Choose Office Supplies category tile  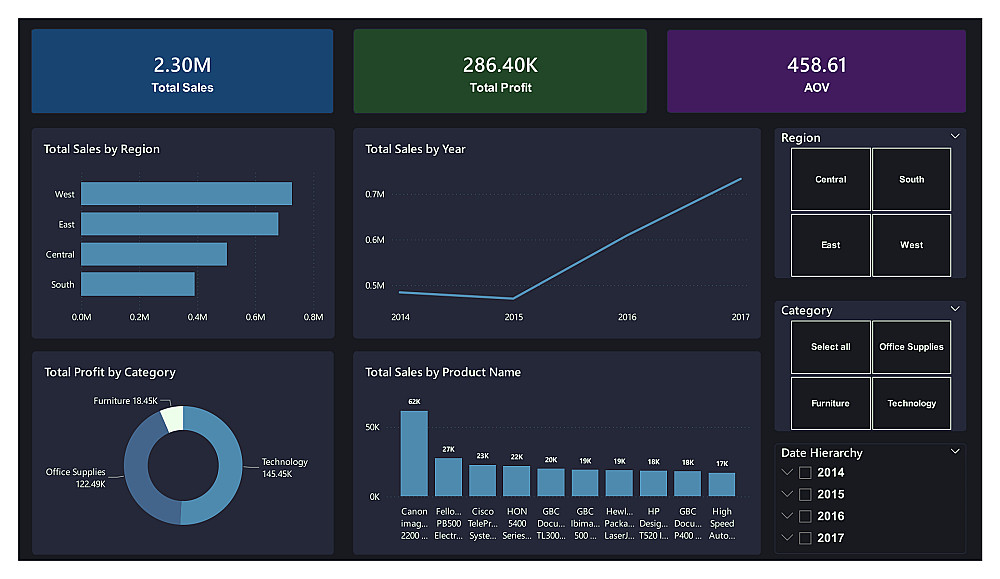tap(911, 347)
